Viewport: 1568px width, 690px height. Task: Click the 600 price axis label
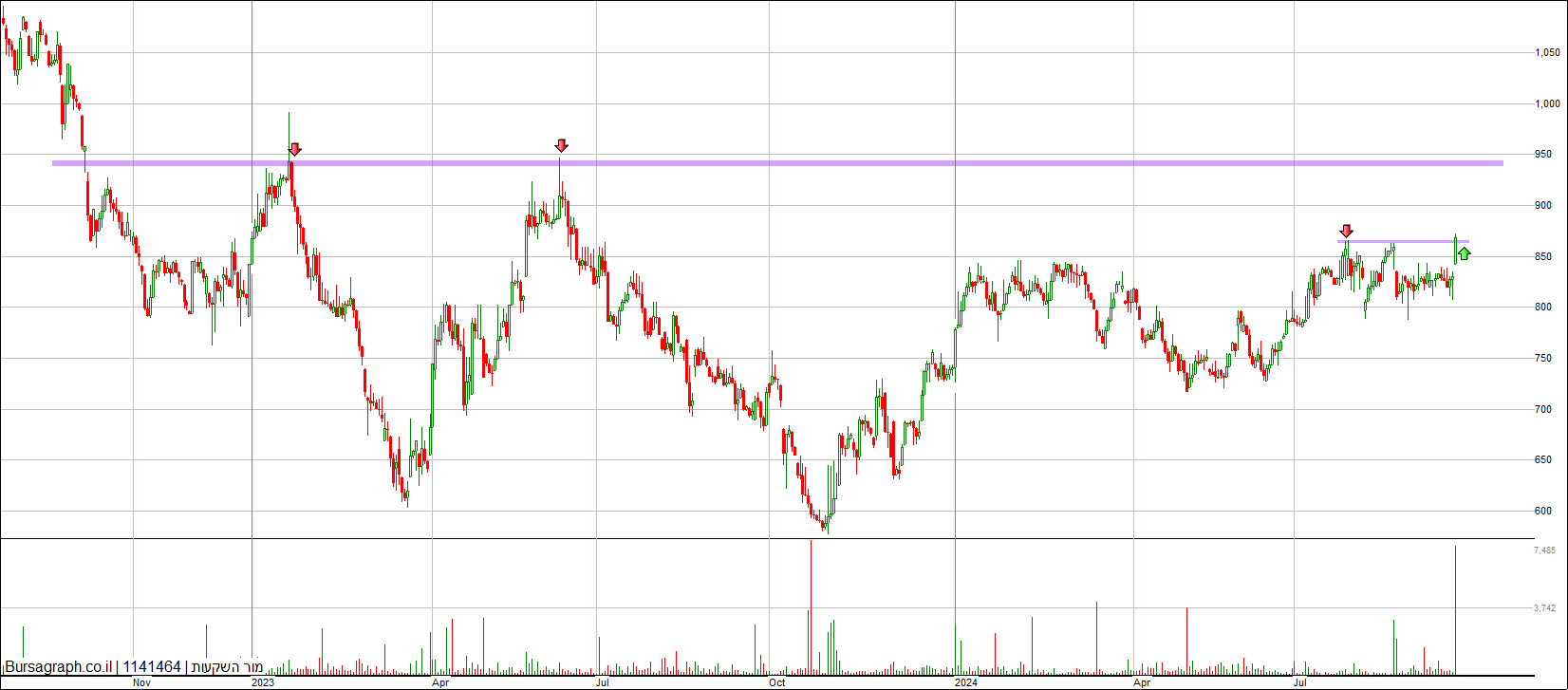[x=1543, y=512]
